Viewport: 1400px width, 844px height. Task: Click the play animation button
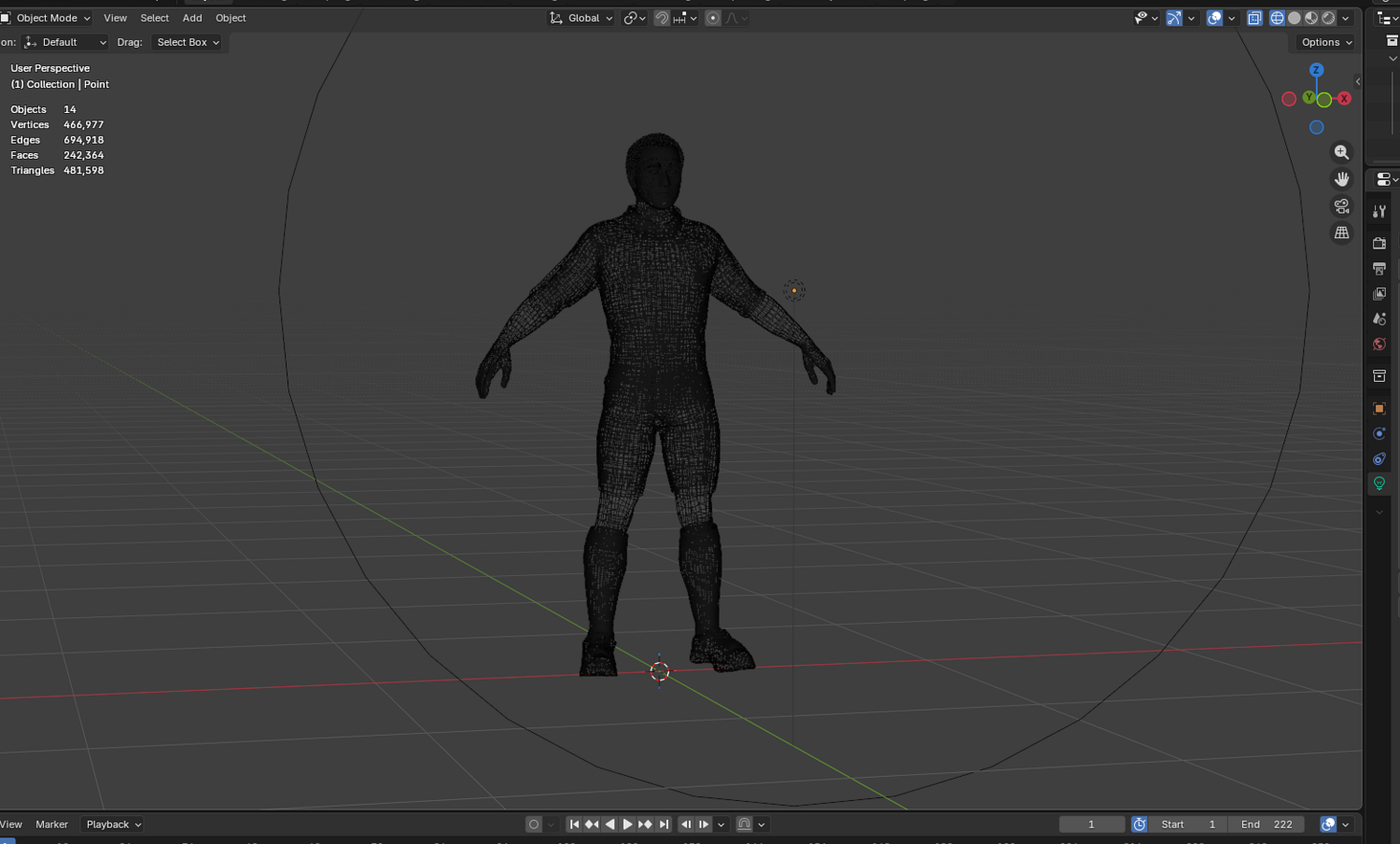[x=627, y=824]
